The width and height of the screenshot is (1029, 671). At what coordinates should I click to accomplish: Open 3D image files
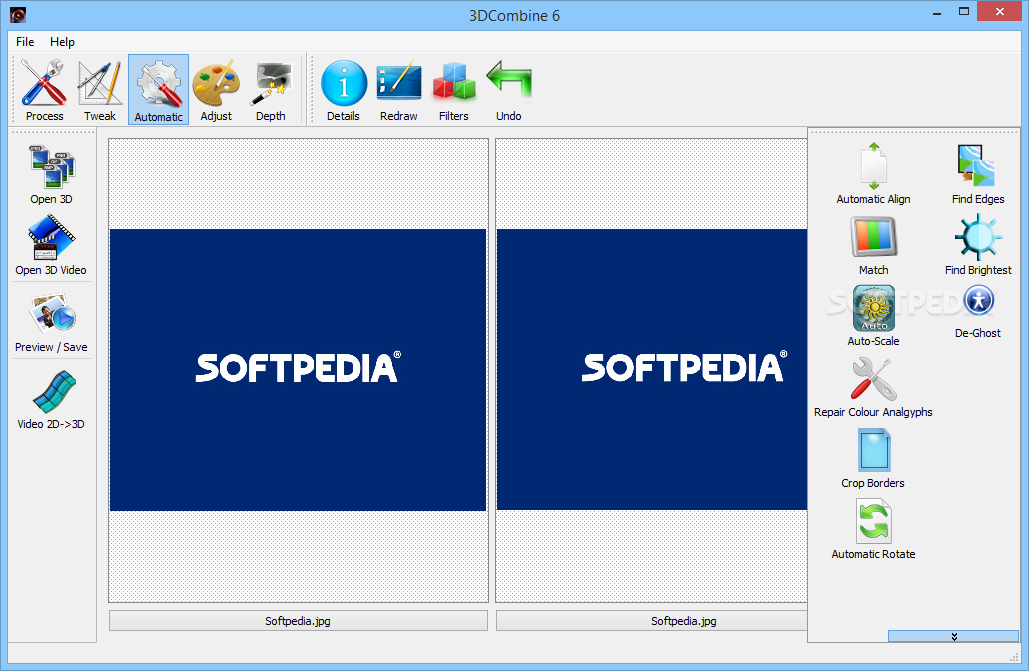[x=51, y=174]
